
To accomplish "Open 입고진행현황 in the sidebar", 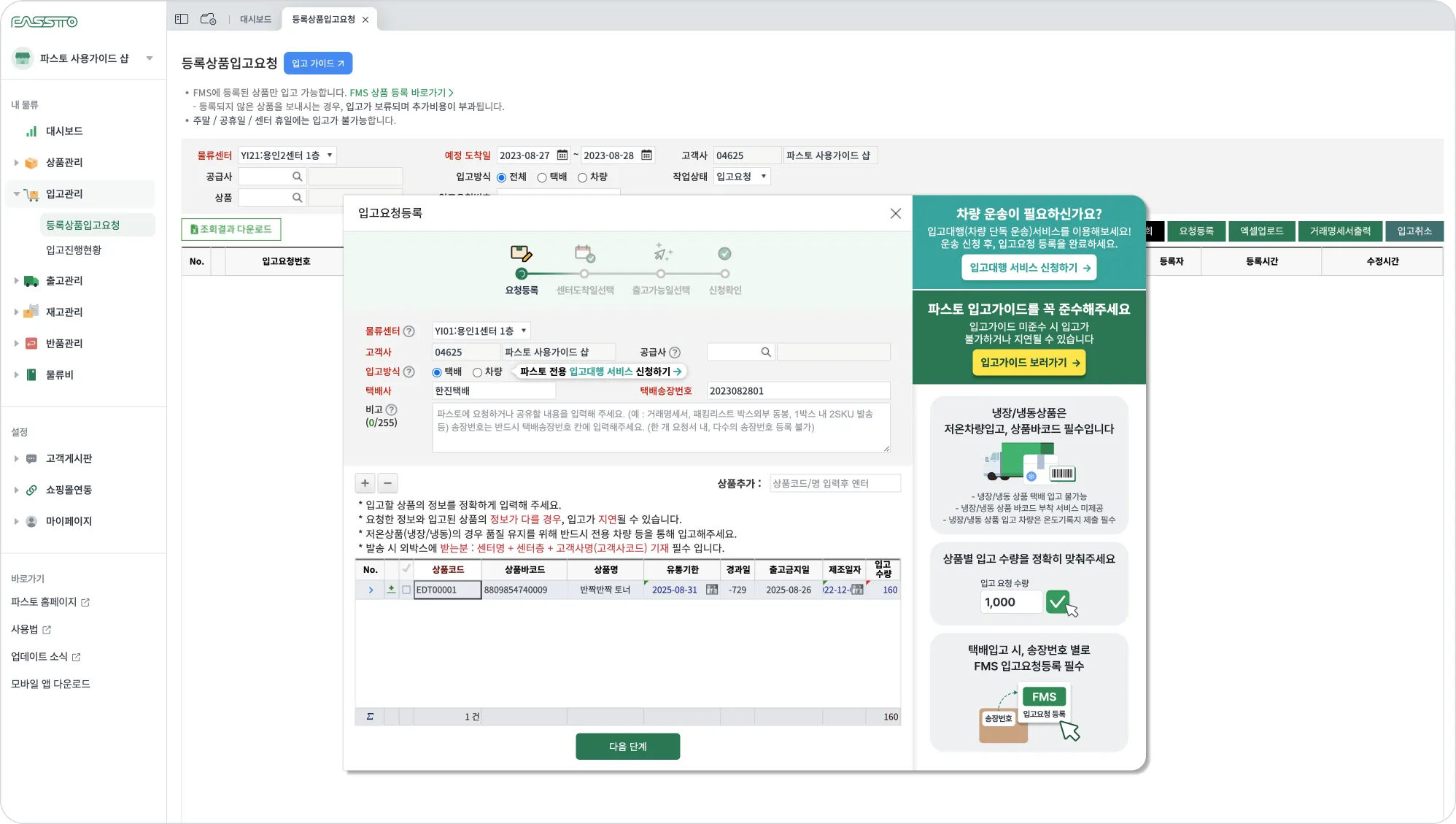I will pos(74,250).
